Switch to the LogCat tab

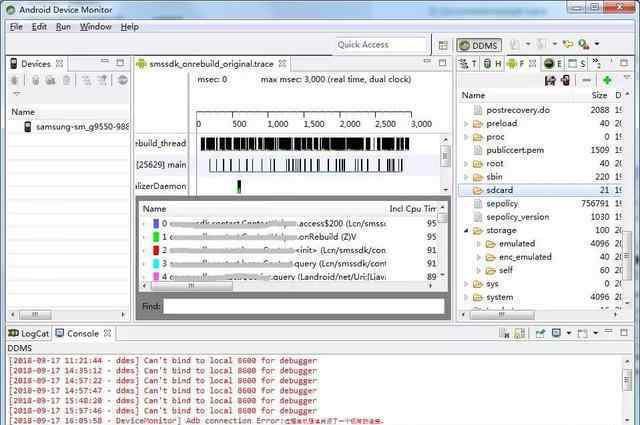coord(29,334)
